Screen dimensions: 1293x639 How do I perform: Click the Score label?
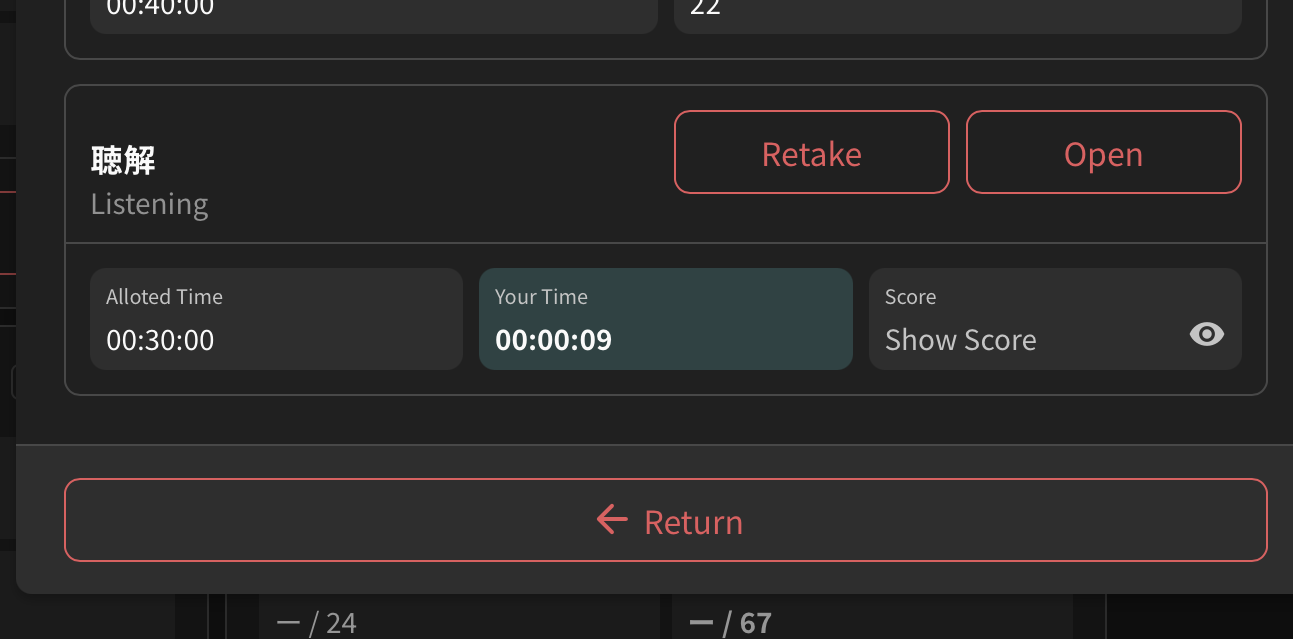(910, 297)
